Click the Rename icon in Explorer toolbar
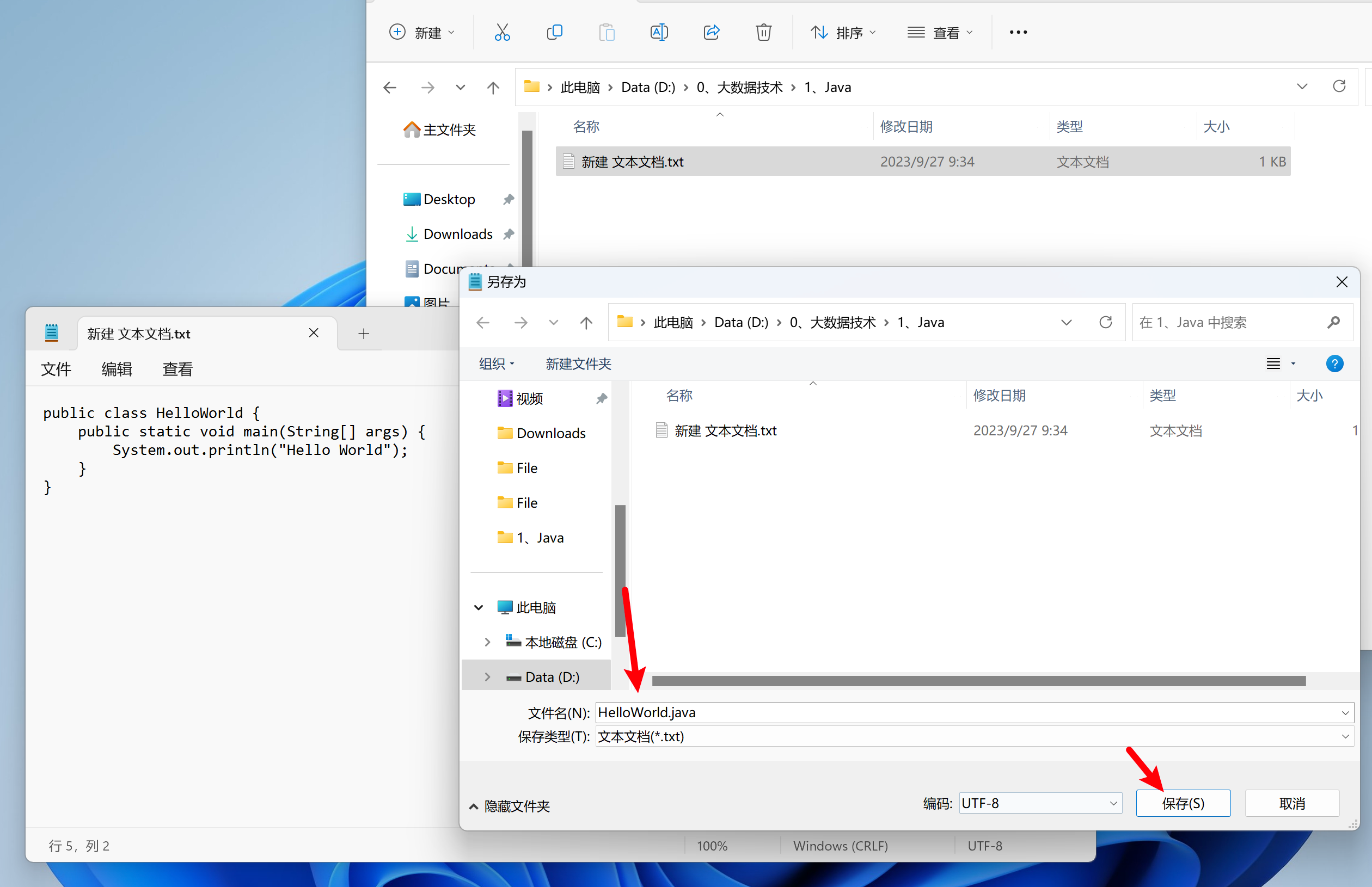The height and width of the screenshot is (887, 1372). click(x=659, y=32)
